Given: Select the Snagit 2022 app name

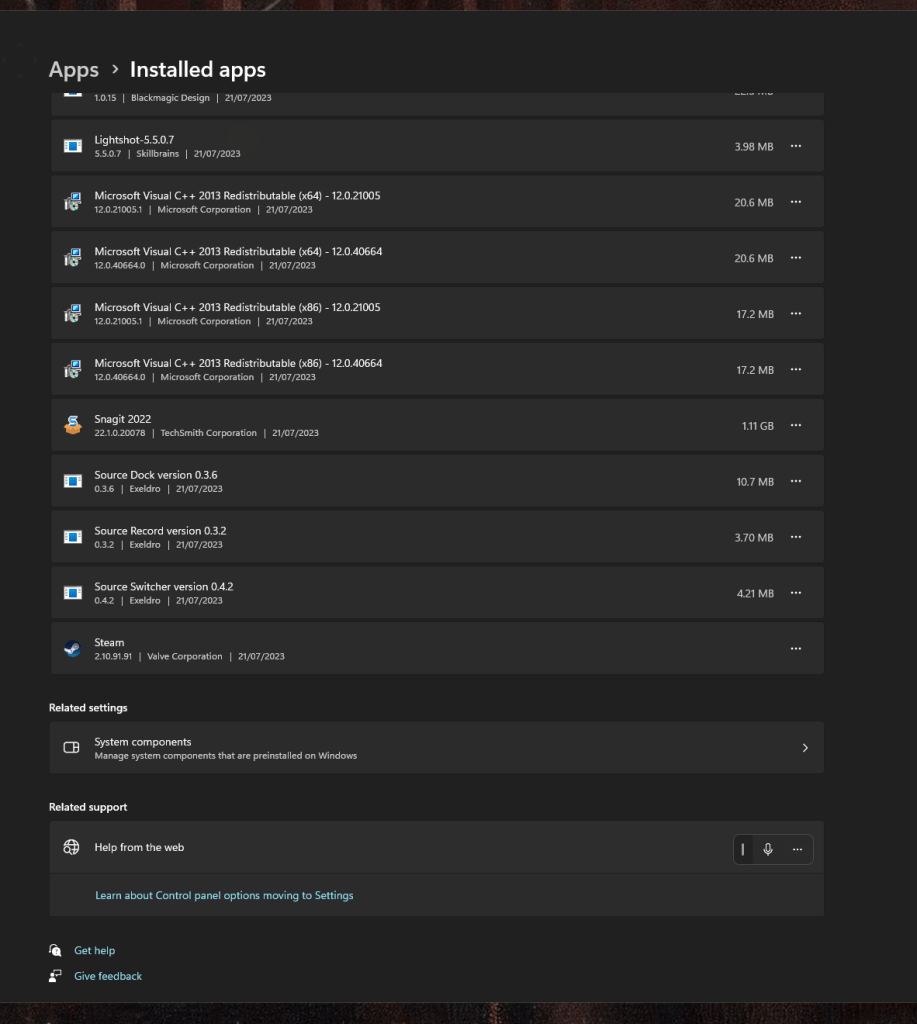Looking at the screenshot, I should coord(123,419).
